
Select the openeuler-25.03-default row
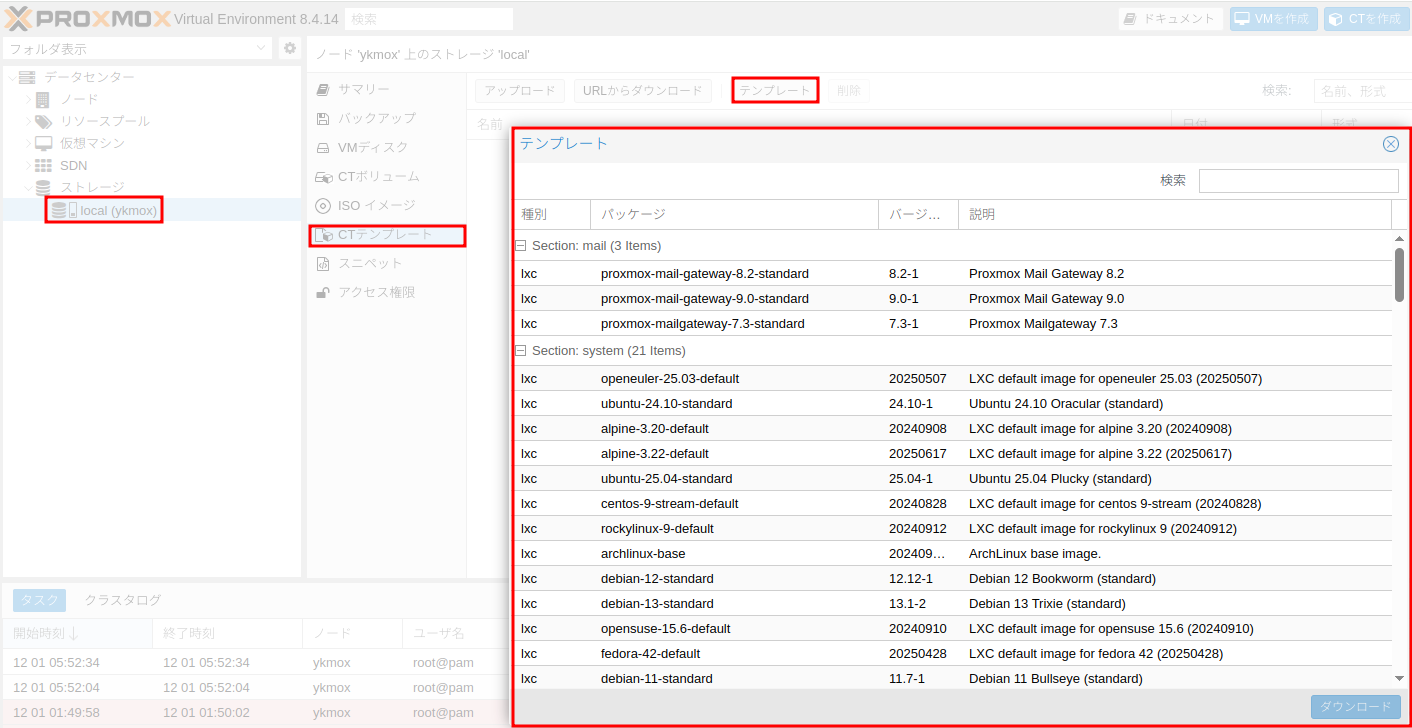point(953,379)
